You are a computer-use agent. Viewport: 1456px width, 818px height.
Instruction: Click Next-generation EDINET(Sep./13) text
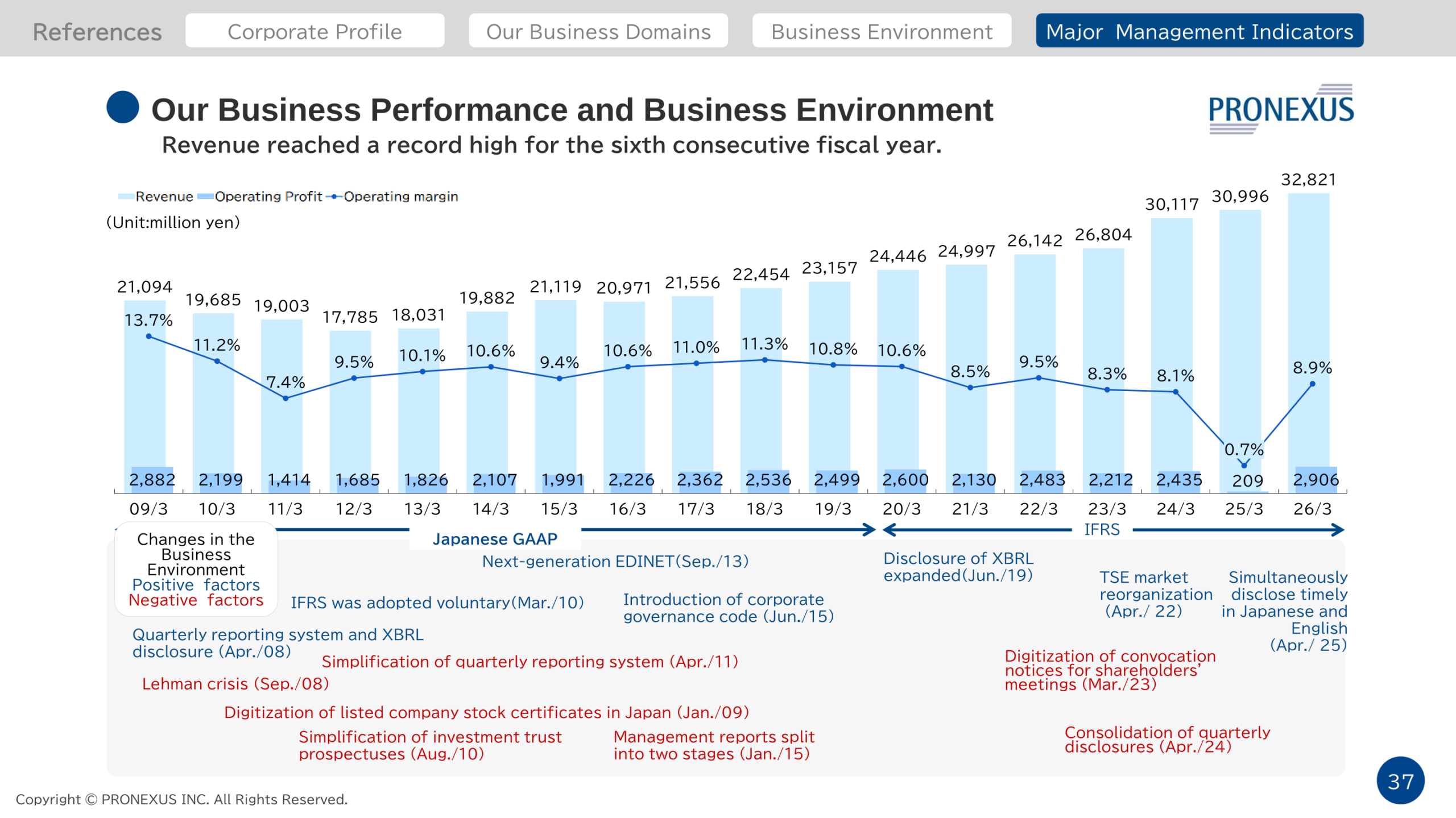615,562
